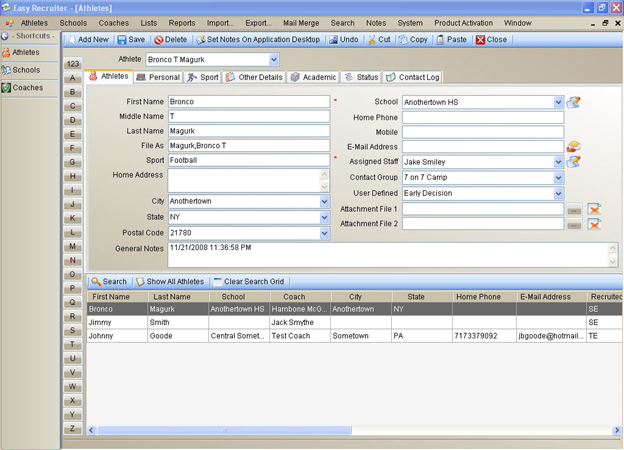This screenshot has width=624, height=450.
Task: Save the current athlete record
Action: 131,39
